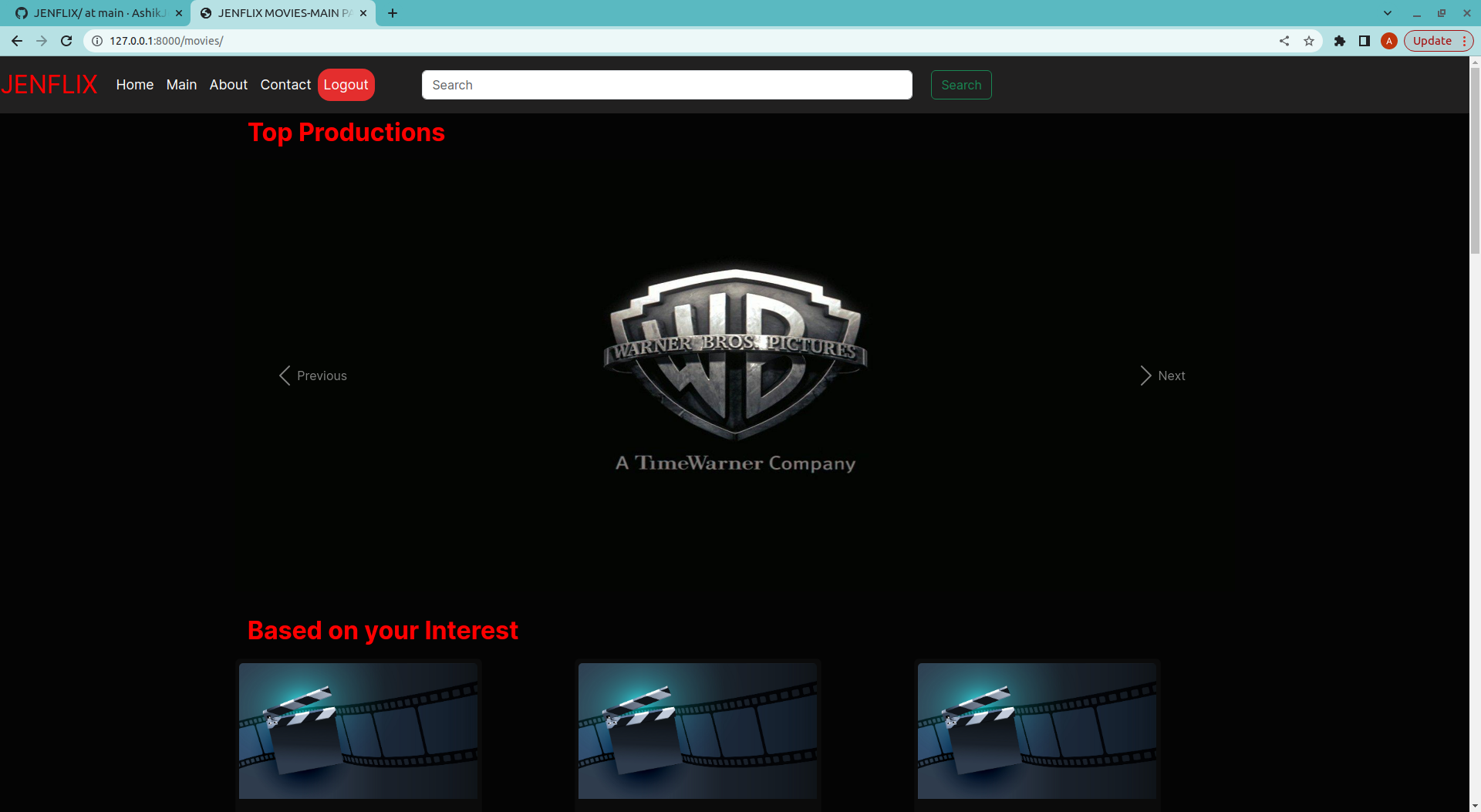Open the Main nav link
1481x812 pixels.
(181, 85)
